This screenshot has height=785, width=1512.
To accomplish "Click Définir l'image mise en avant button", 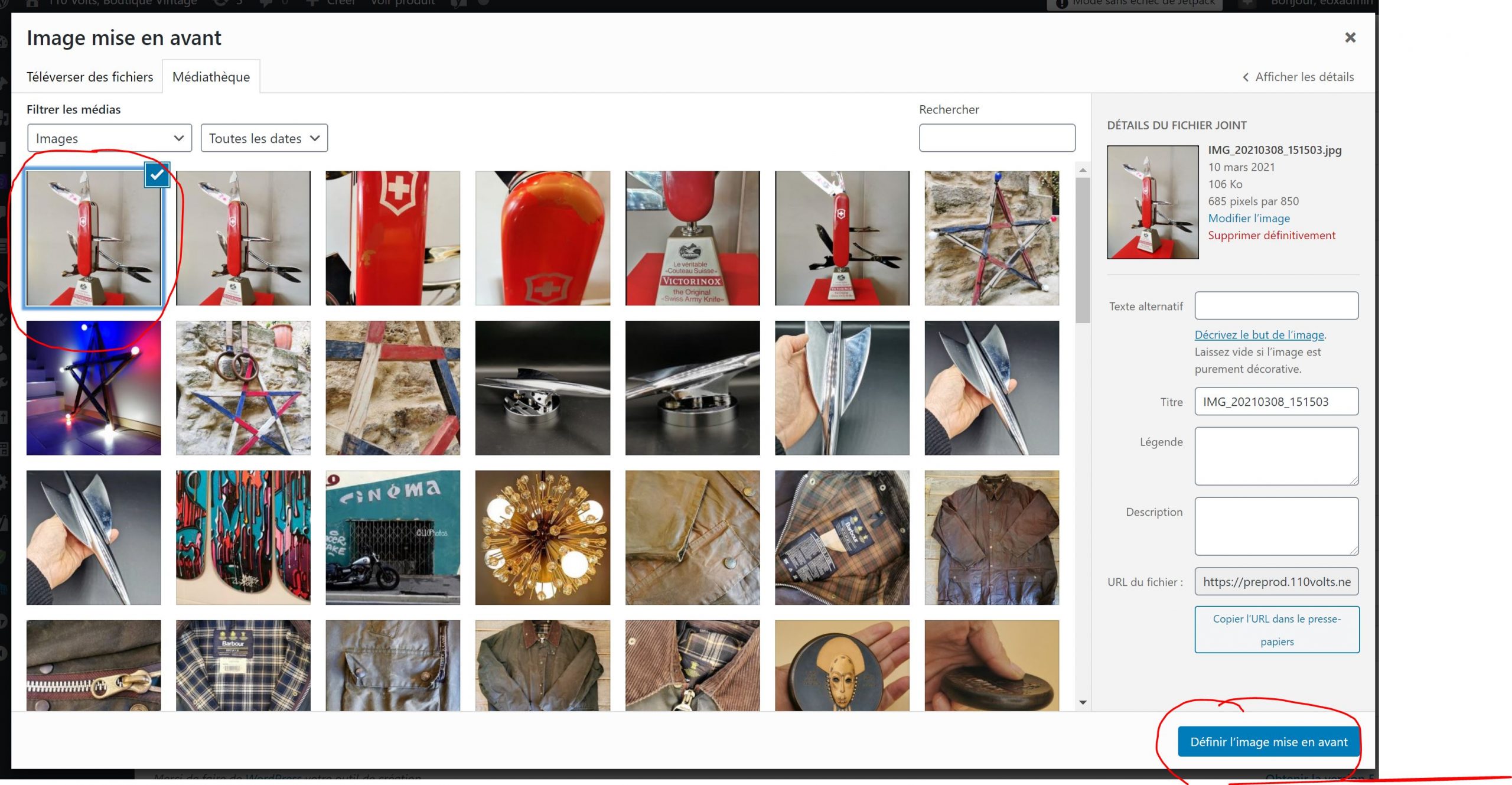I will coord(1268,742).
